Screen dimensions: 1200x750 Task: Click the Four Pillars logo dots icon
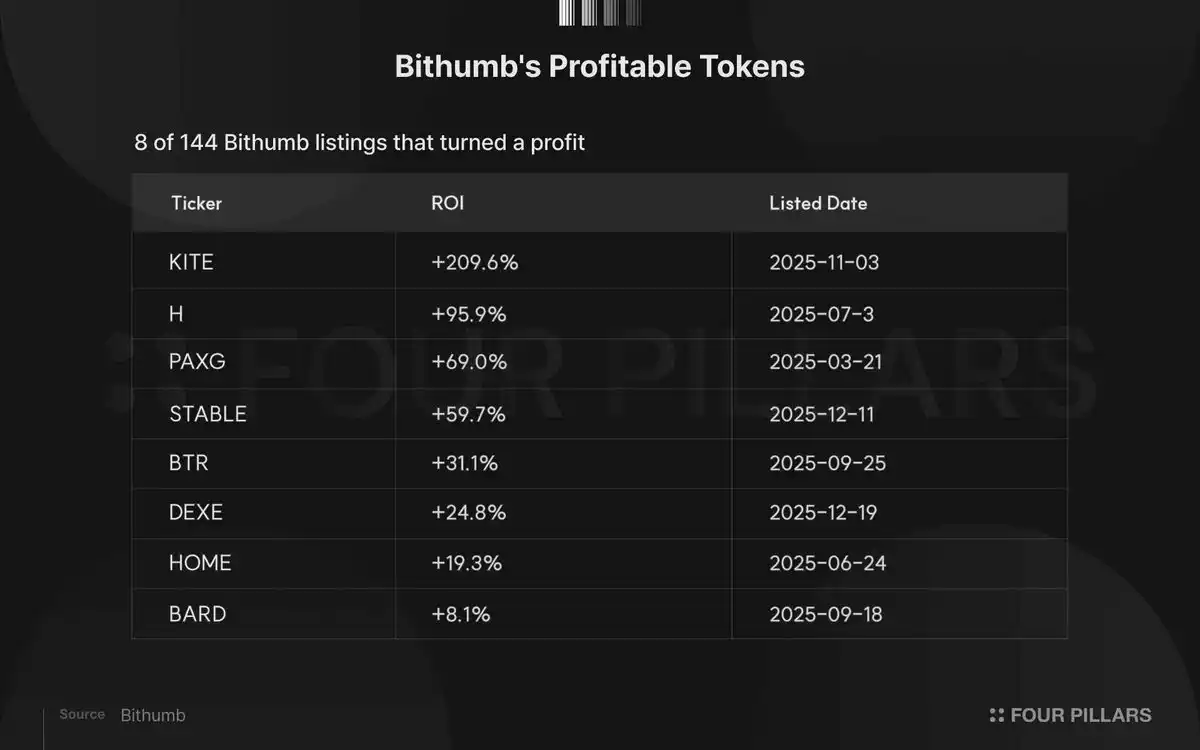coord(996,715)
